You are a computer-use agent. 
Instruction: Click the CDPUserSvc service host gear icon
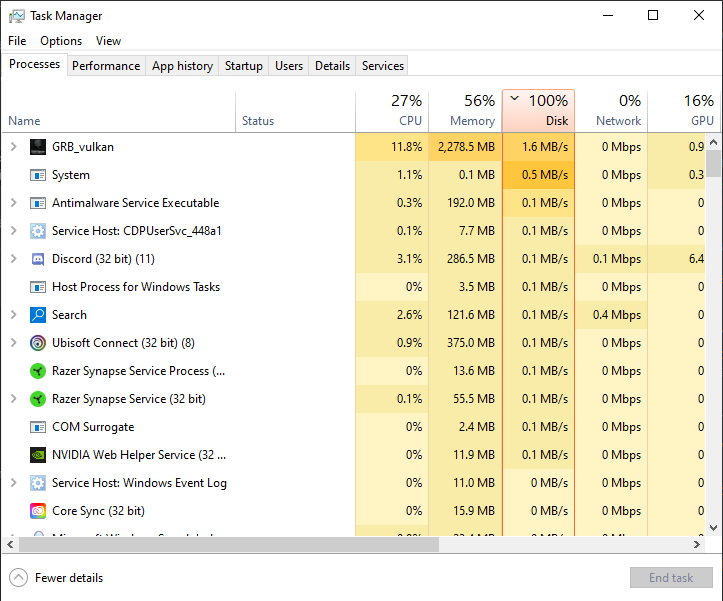point(38,231)
